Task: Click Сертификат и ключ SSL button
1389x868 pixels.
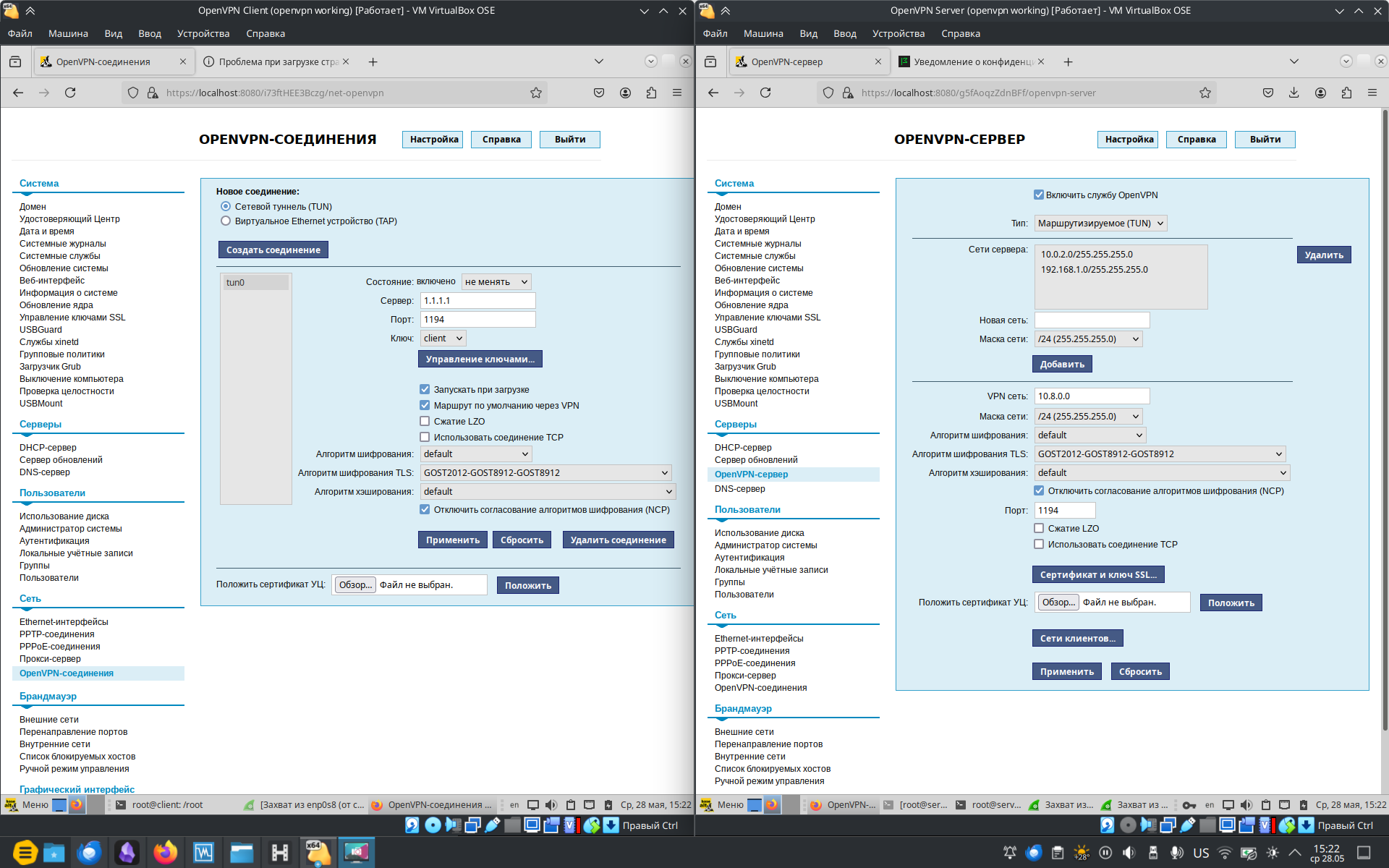Action: pyautogui.click(x=1098, y=574)
